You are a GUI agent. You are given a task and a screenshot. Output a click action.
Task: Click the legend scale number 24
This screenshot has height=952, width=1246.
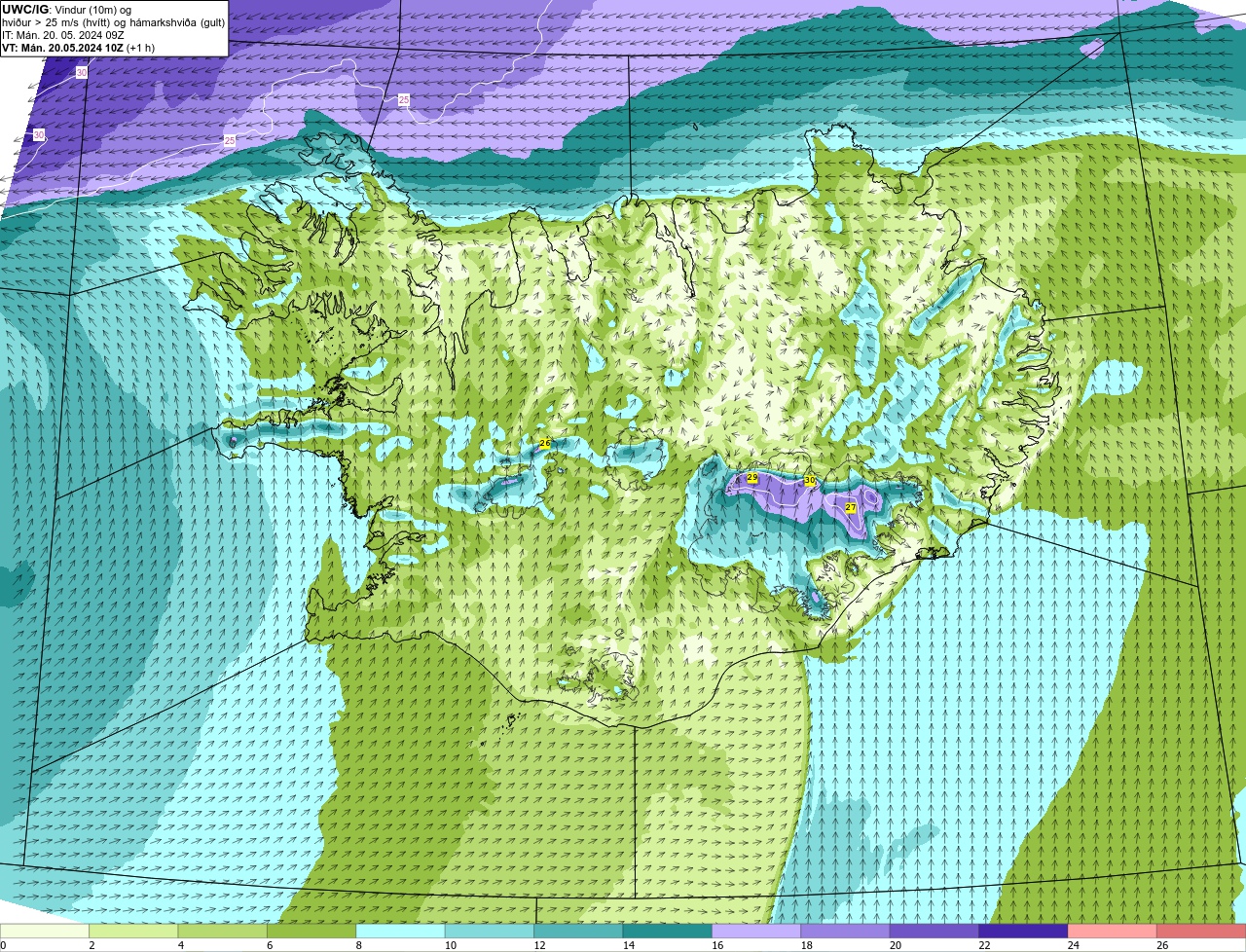(x=1074, y=945)
